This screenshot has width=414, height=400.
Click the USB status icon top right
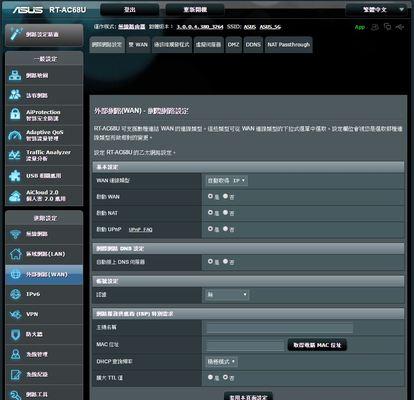(400, 27)
